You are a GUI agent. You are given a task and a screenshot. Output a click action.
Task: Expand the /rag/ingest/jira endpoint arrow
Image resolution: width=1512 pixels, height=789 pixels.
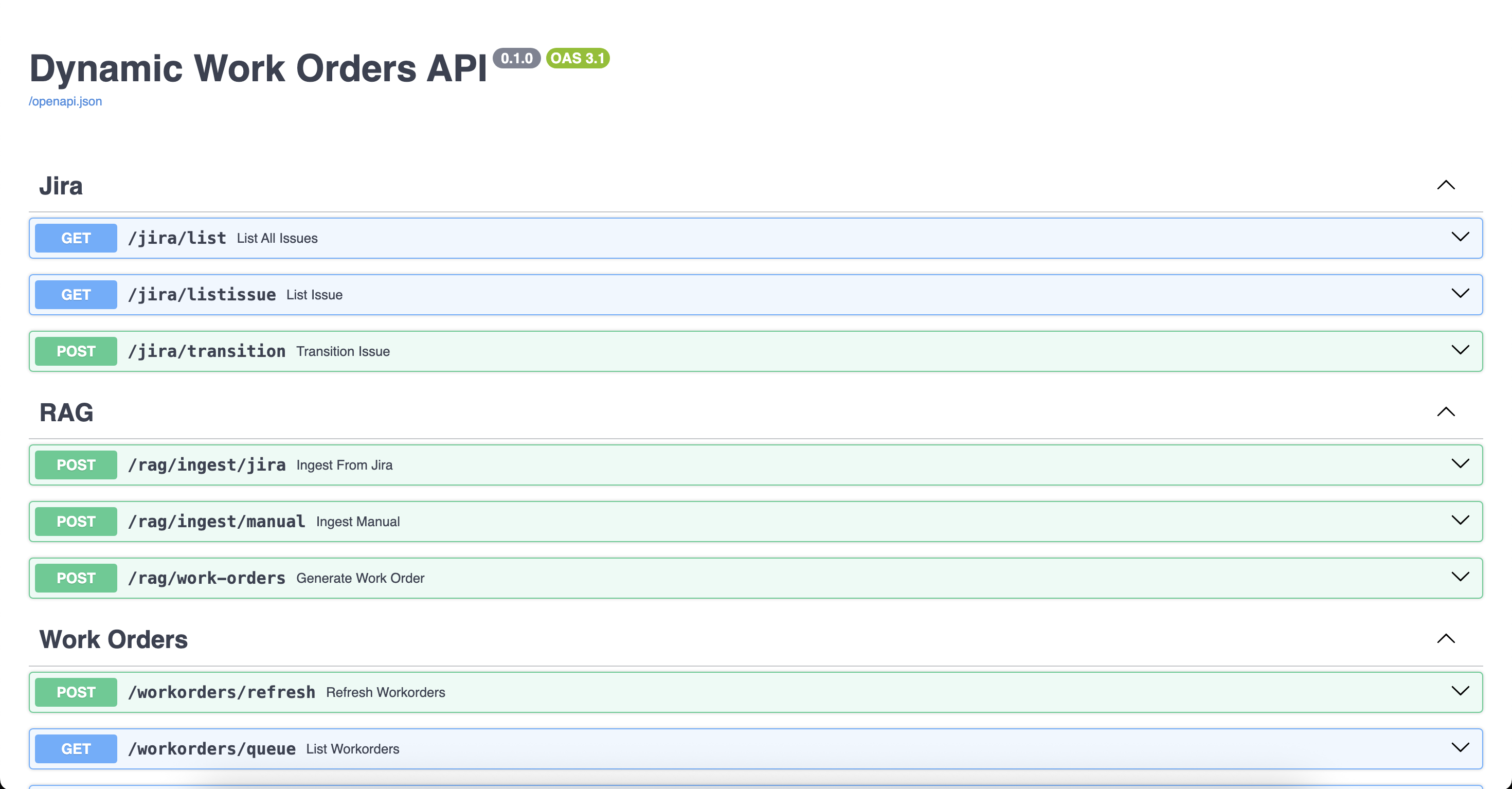[x=1460, y=464]
